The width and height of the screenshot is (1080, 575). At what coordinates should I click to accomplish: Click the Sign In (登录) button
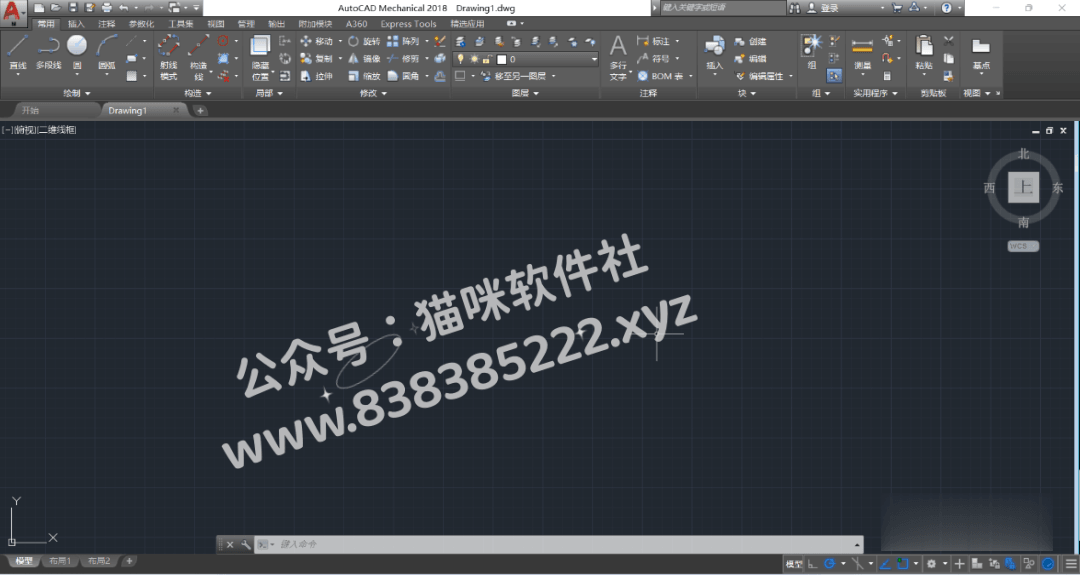pyautogui.click(x=829, y=8)
